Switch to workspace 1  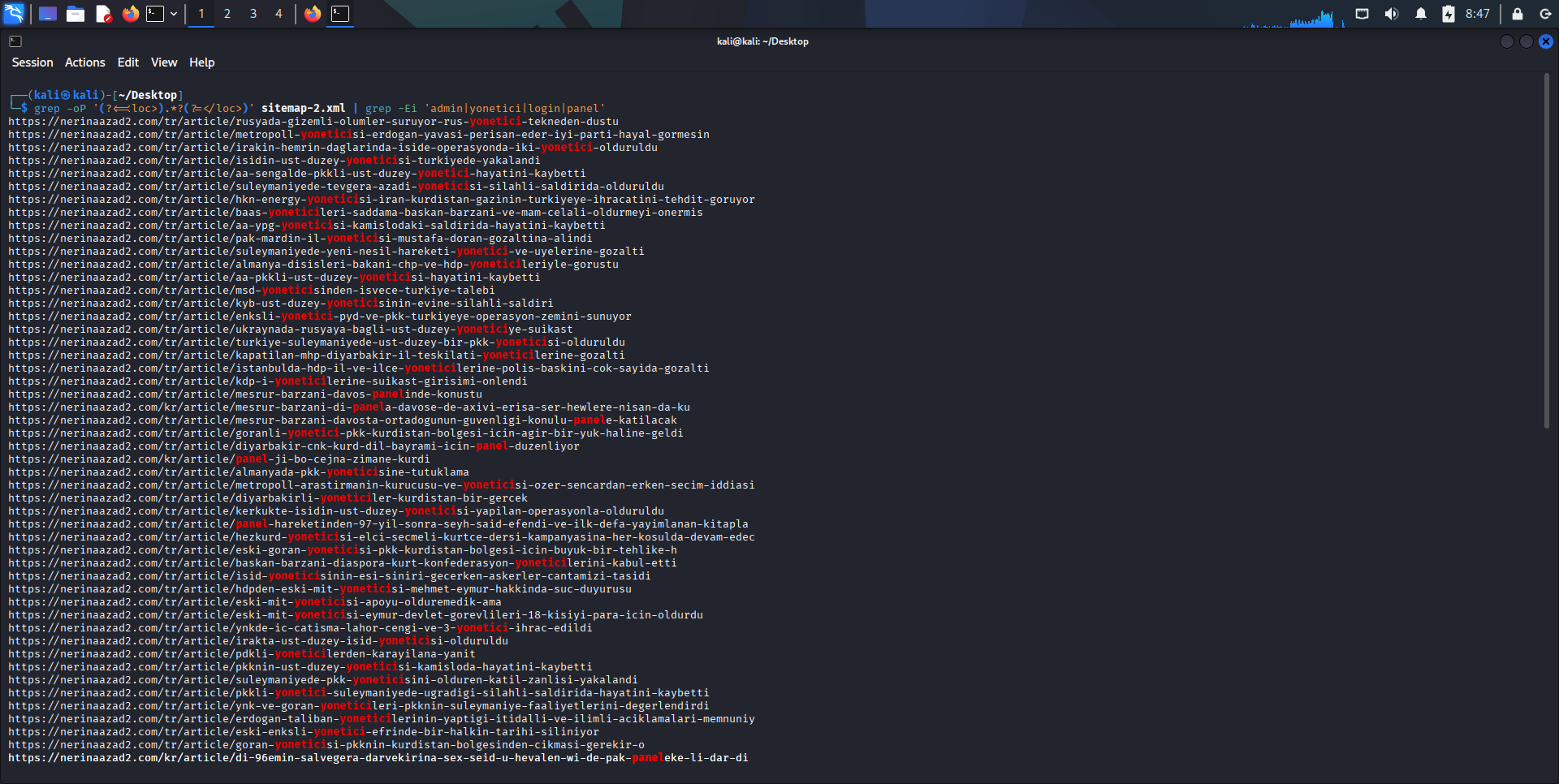tap(201, 14)
